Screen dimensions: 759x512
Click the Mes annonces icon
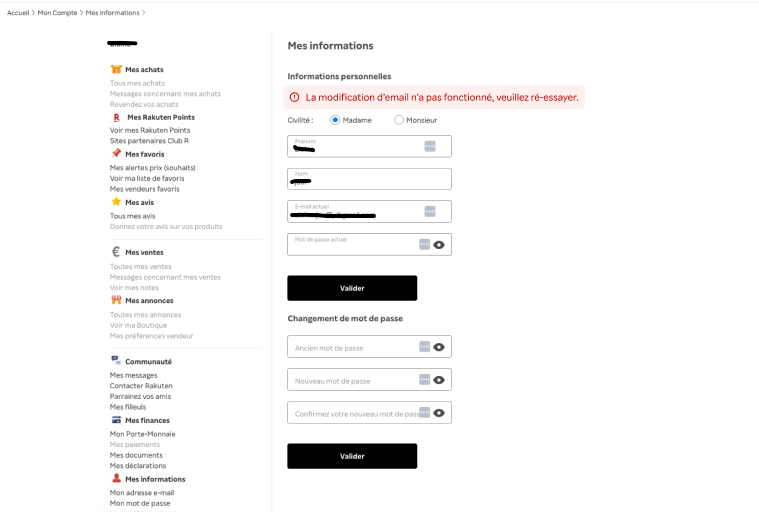[x=116, y=300]
